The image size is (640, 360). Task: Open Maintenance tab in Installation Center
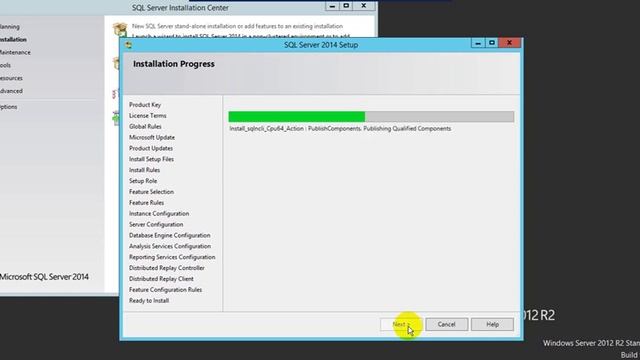click(15, 53)
